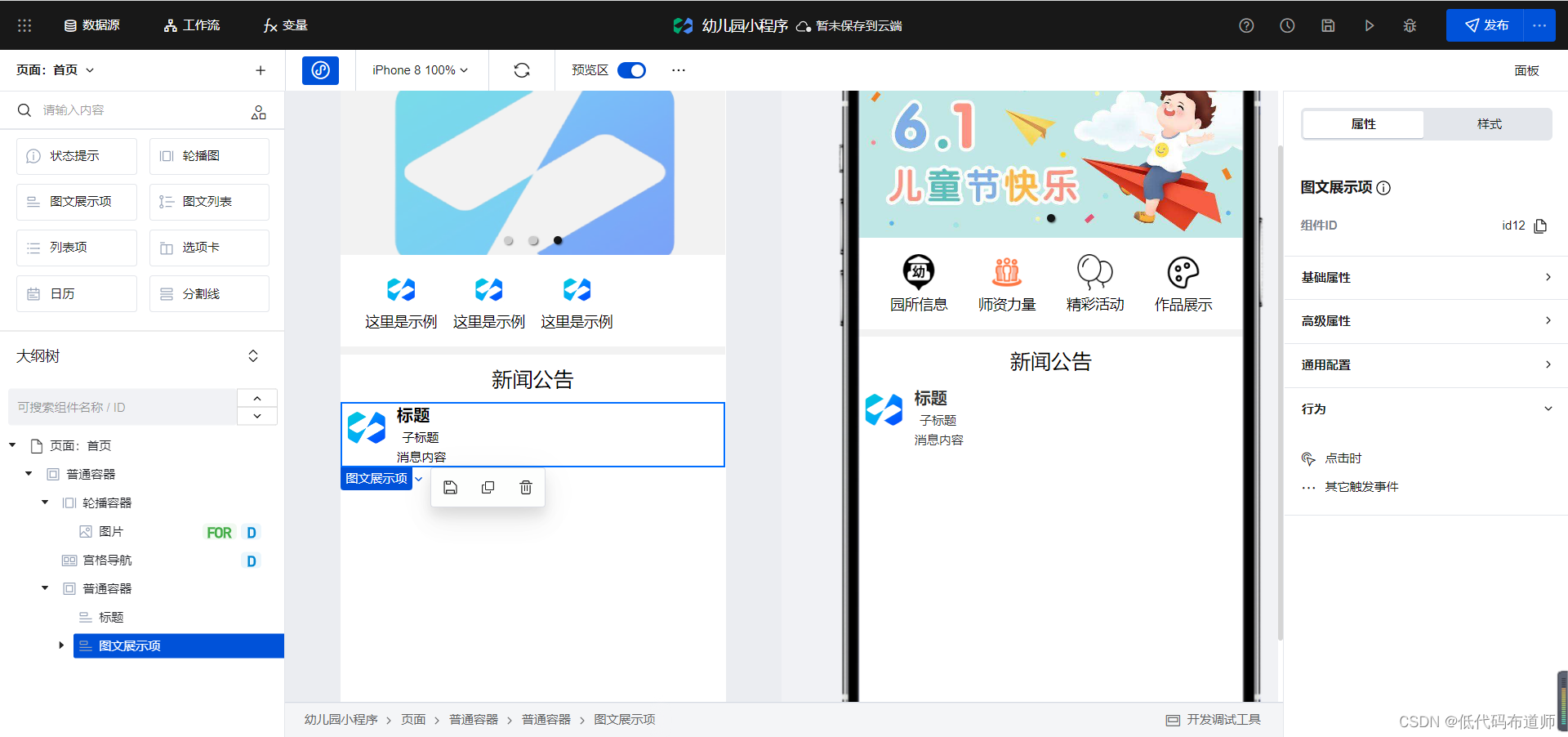Viewport: 1568px width, 737px height.
Task: Select the 标题 tree item
Action: click(x=110, y=618)
